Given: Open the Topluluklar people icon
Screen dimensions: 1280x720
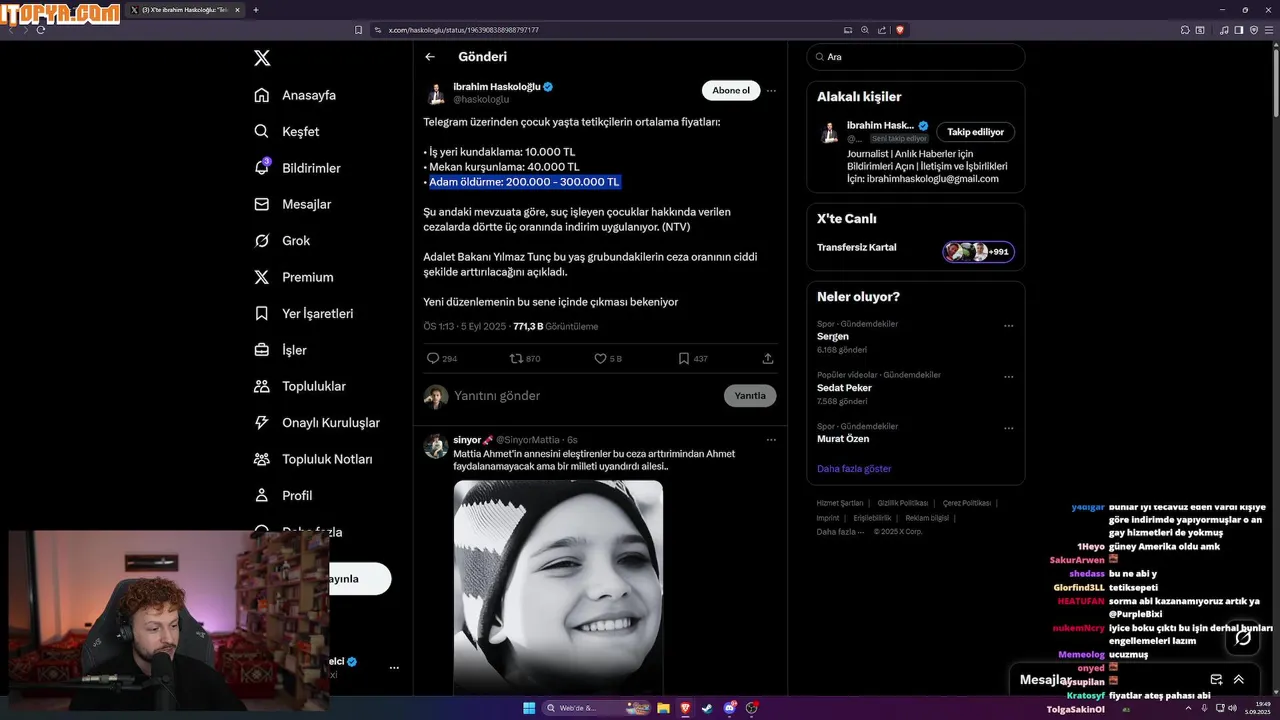Looking at the screenshot, I should [261, 386].
